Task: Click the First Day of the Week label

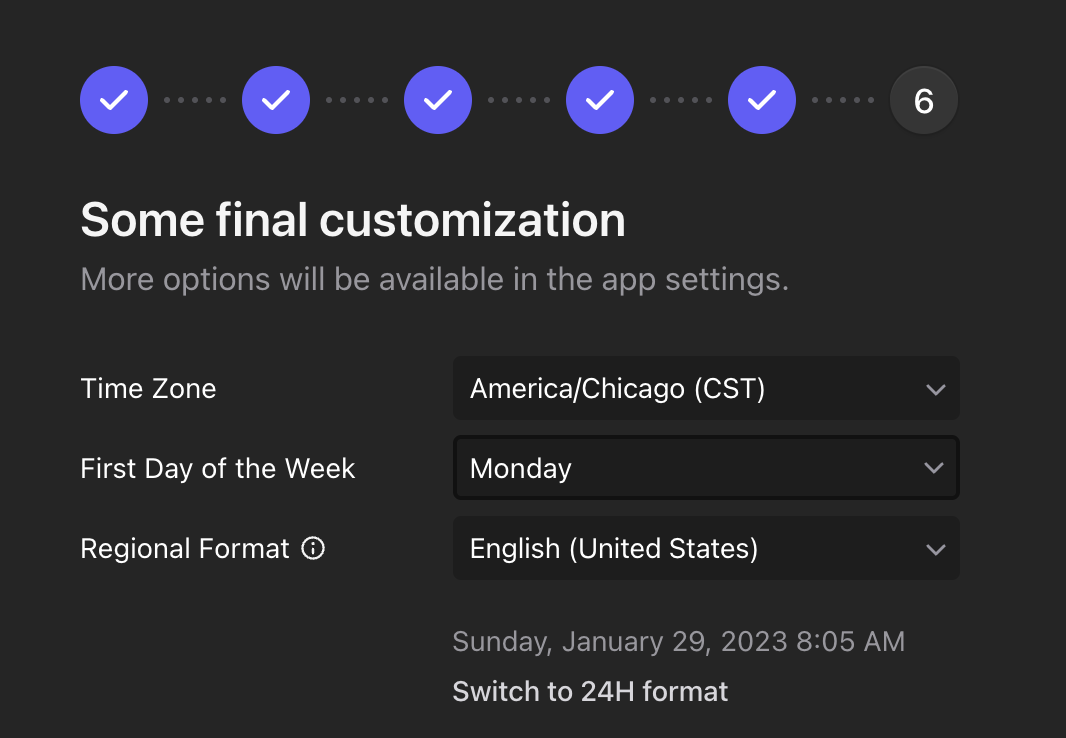Action: coord(217,468)
